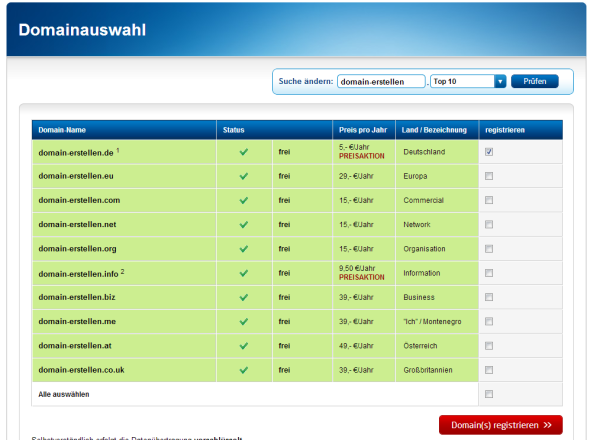This screenshot has width=600, height=440.
Task: Open the Top 10 dropdown
Action: coord(500,81)
